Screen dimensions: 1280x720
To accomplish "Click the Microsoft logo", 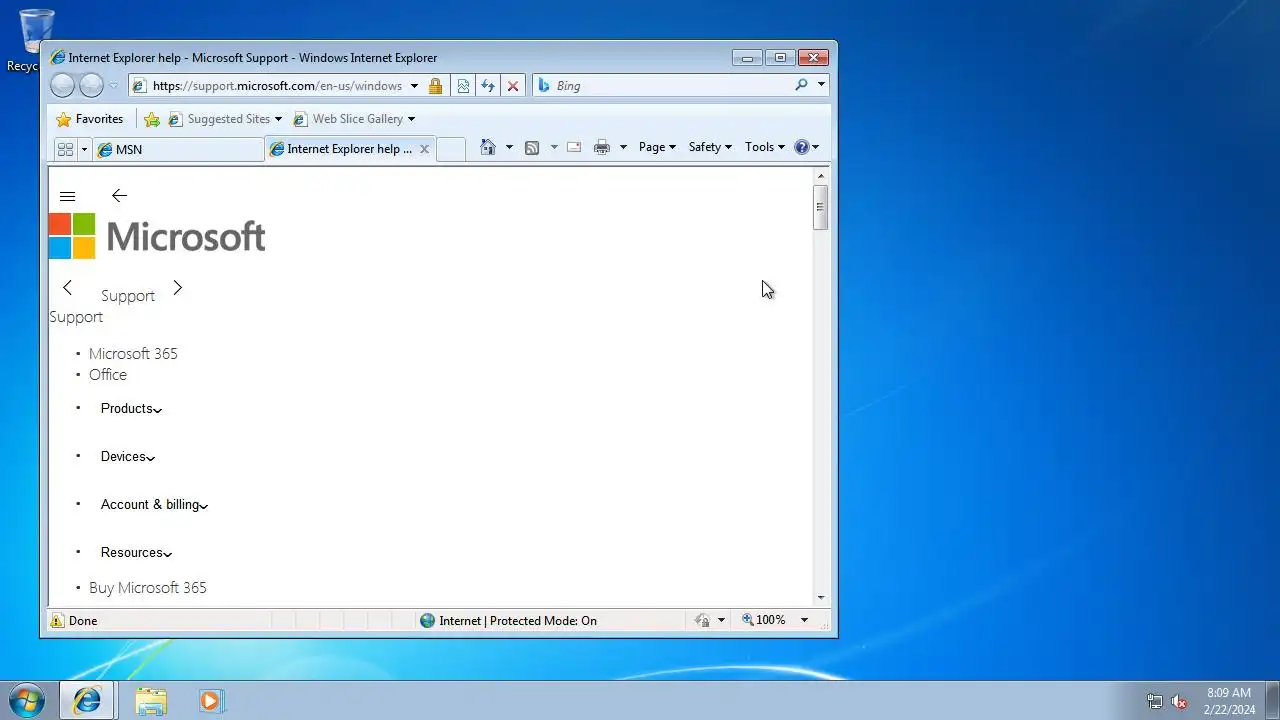I will tap(157, 236).
